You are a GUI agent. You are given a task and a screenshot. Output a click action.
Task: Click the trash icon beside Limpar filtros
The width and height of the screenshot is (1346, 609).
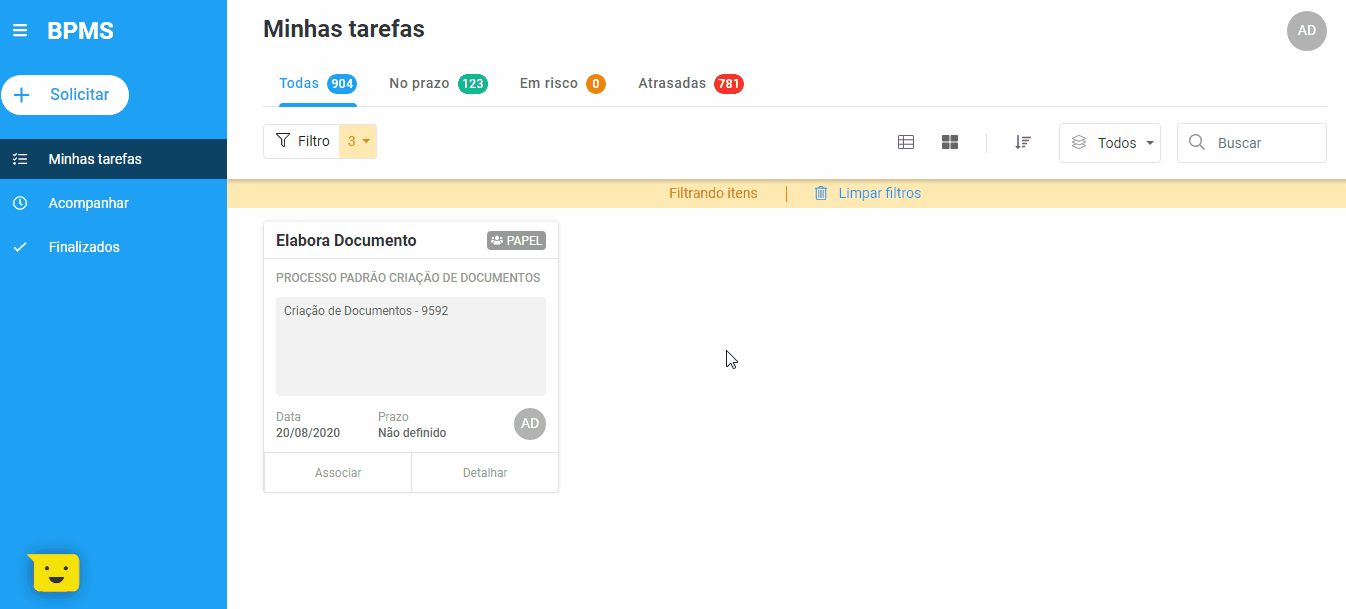point(821,193)
